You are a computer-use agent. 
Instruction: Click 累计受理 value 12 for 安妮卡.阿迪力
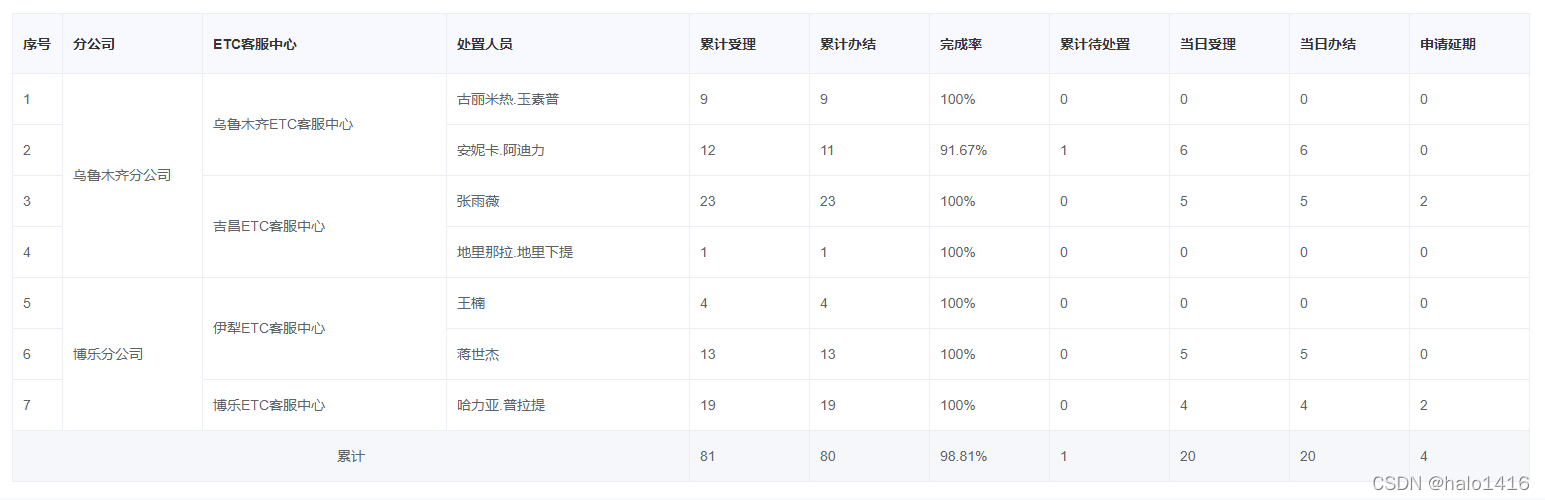coord(708,150)
